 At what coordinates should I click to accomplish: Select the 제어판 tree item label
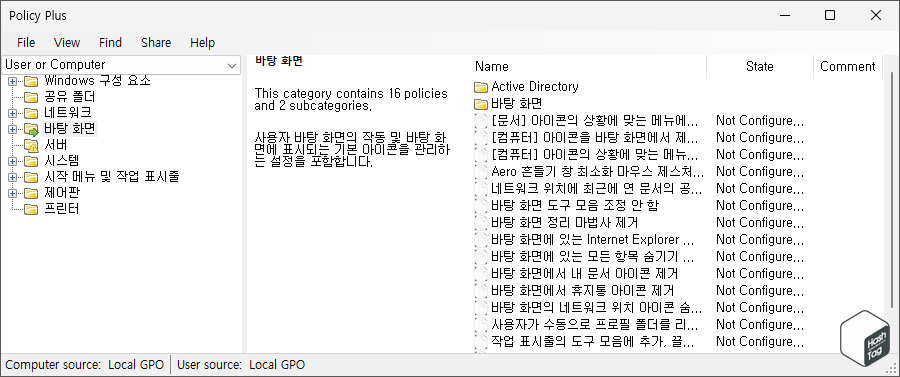(62, 193)
